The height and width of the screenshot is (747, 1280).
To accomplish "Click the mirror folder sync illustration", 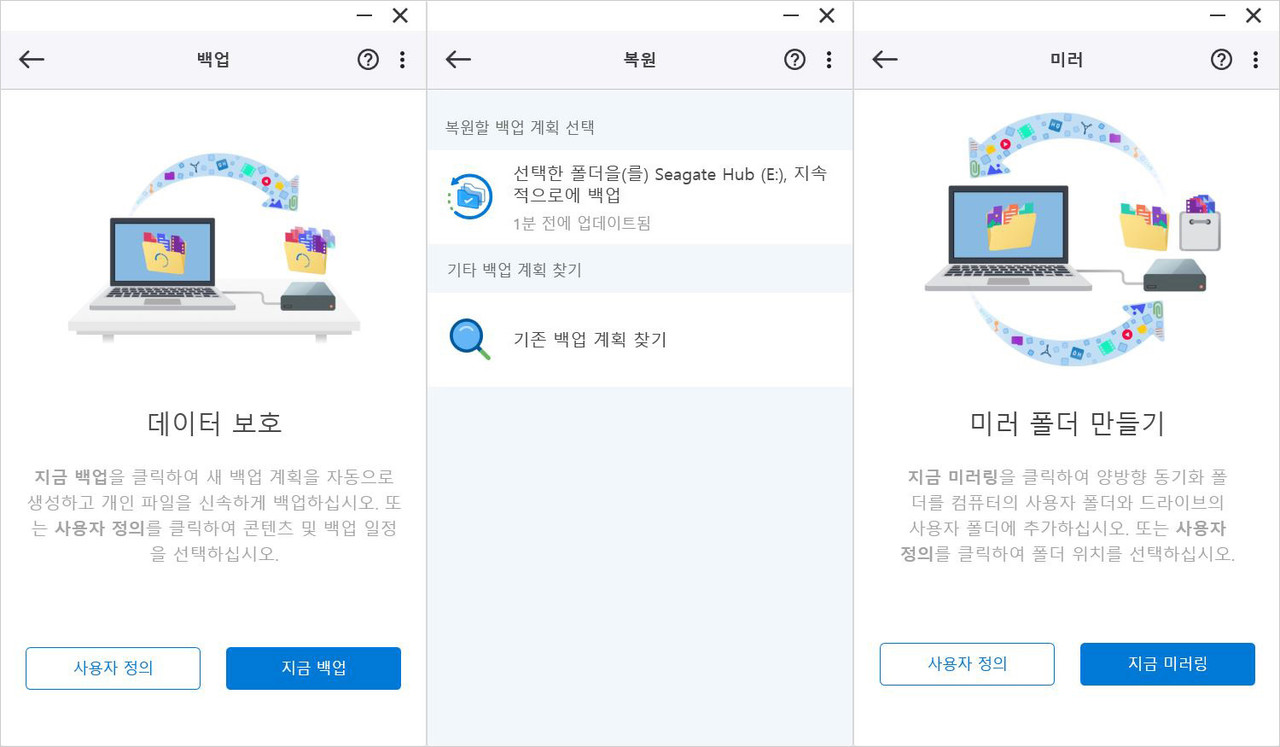I will pos(1067,245).
